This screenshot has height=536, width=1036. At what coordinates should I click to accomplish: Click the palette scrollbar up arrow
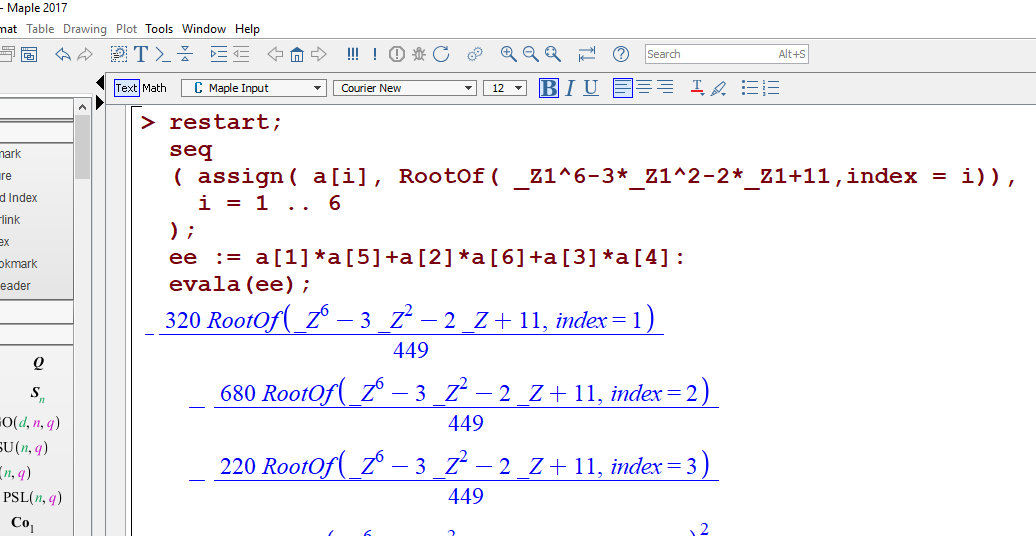pos(82,107)
